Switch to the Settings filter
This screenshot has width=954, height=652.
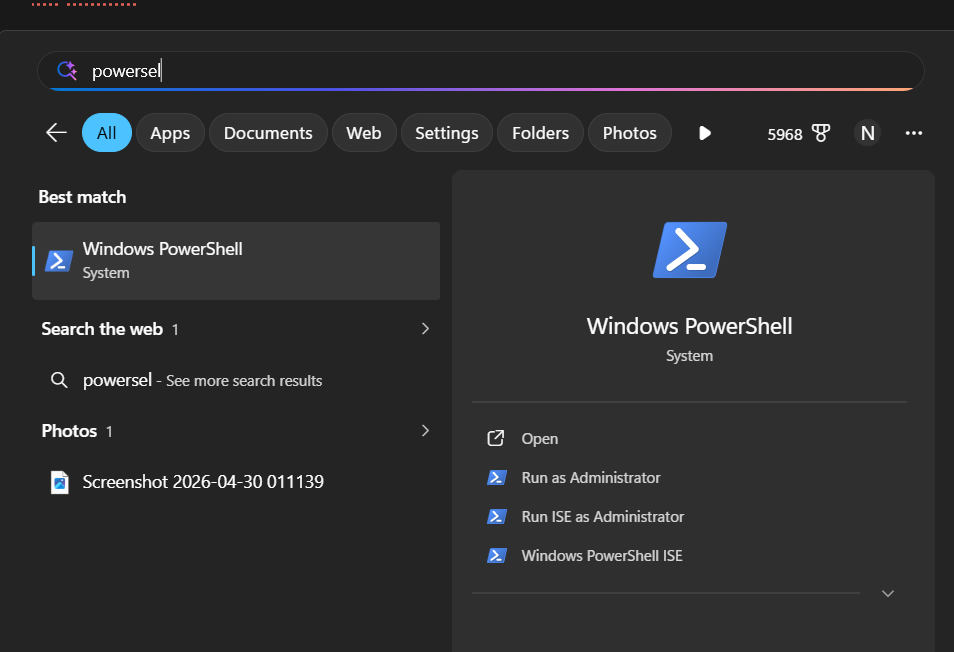point(447,133)
